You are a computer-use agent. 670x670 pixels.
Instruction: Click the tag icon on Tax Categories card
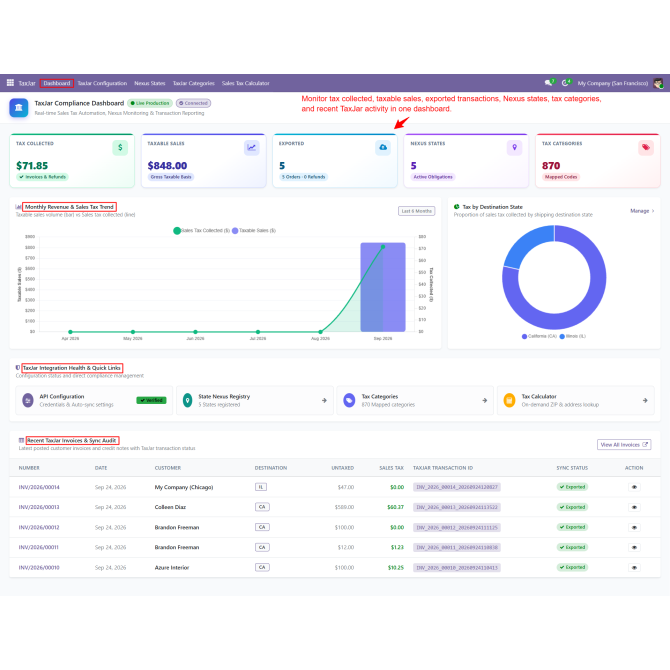click(646, 147)
